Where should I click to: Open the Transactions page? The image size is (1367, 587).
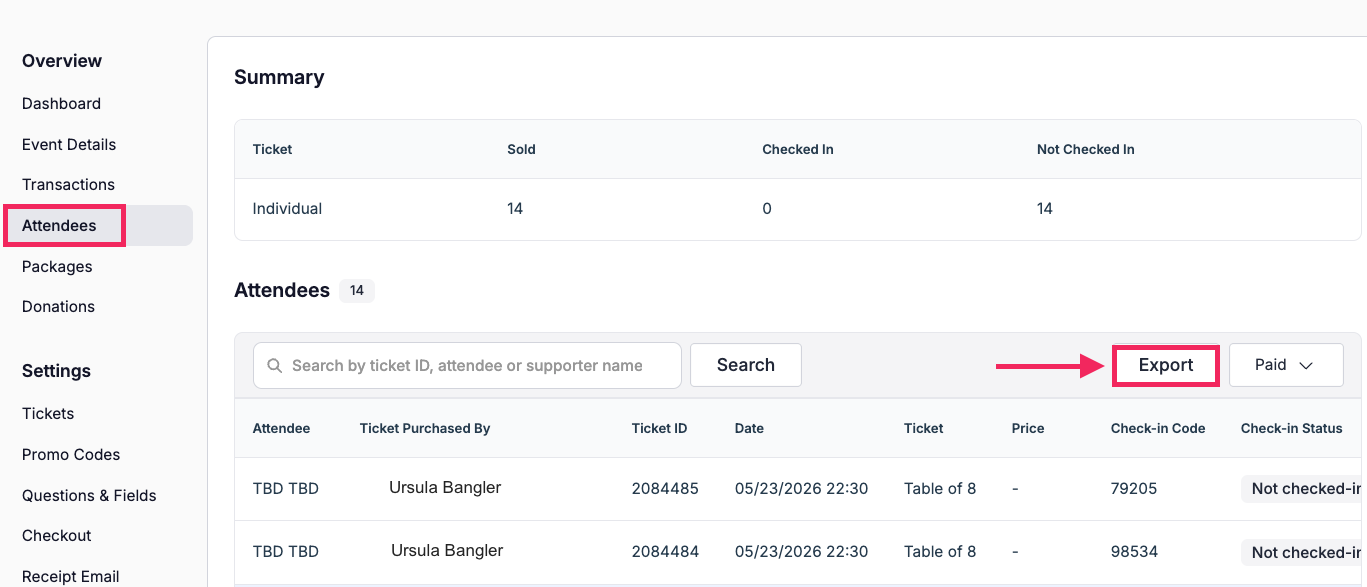(68, 185)
